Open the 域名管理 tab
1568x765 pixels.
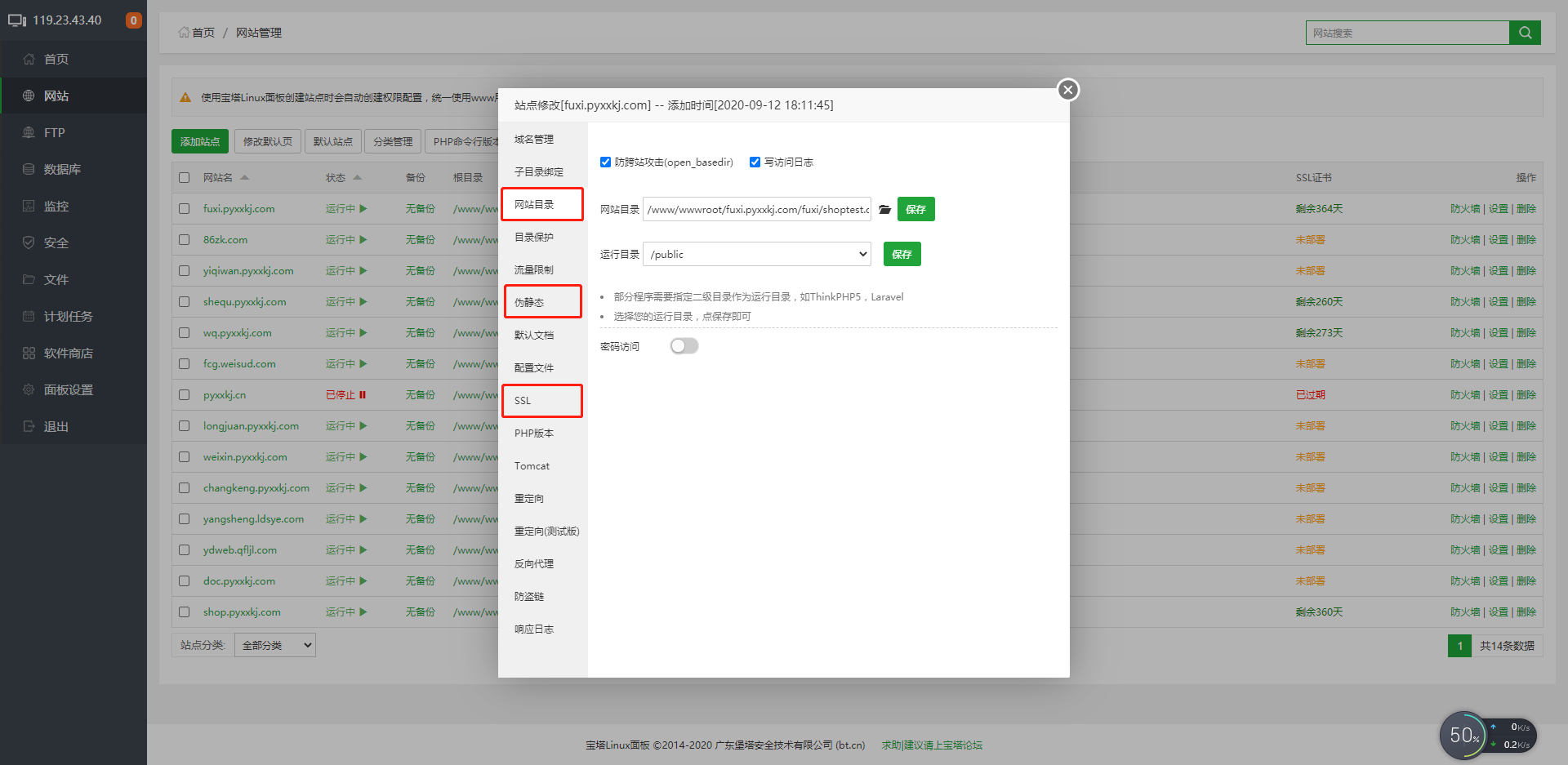(x=542, y=140)
